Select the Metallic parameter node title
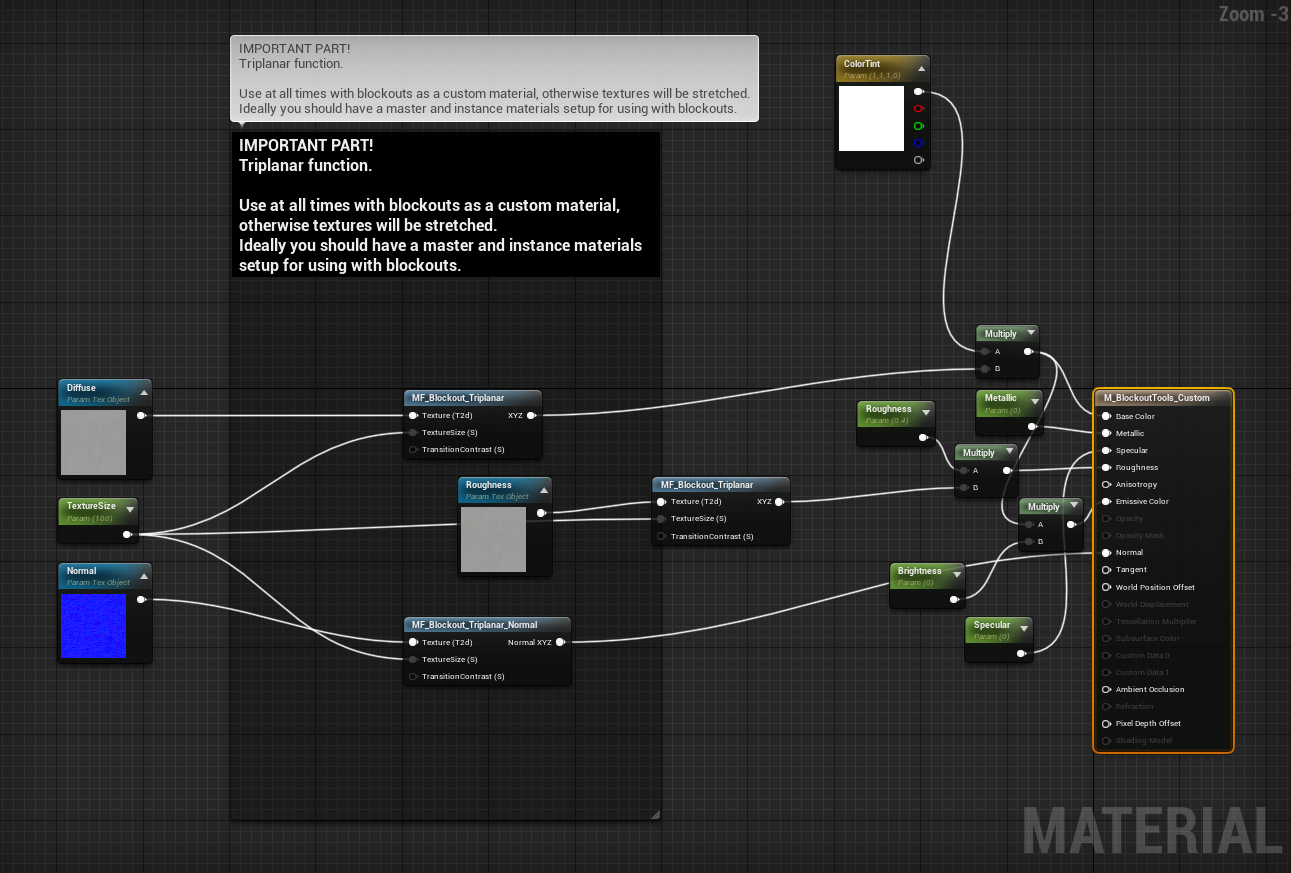Screen dimensions: 1291x873 click(x=1001, y=398)
